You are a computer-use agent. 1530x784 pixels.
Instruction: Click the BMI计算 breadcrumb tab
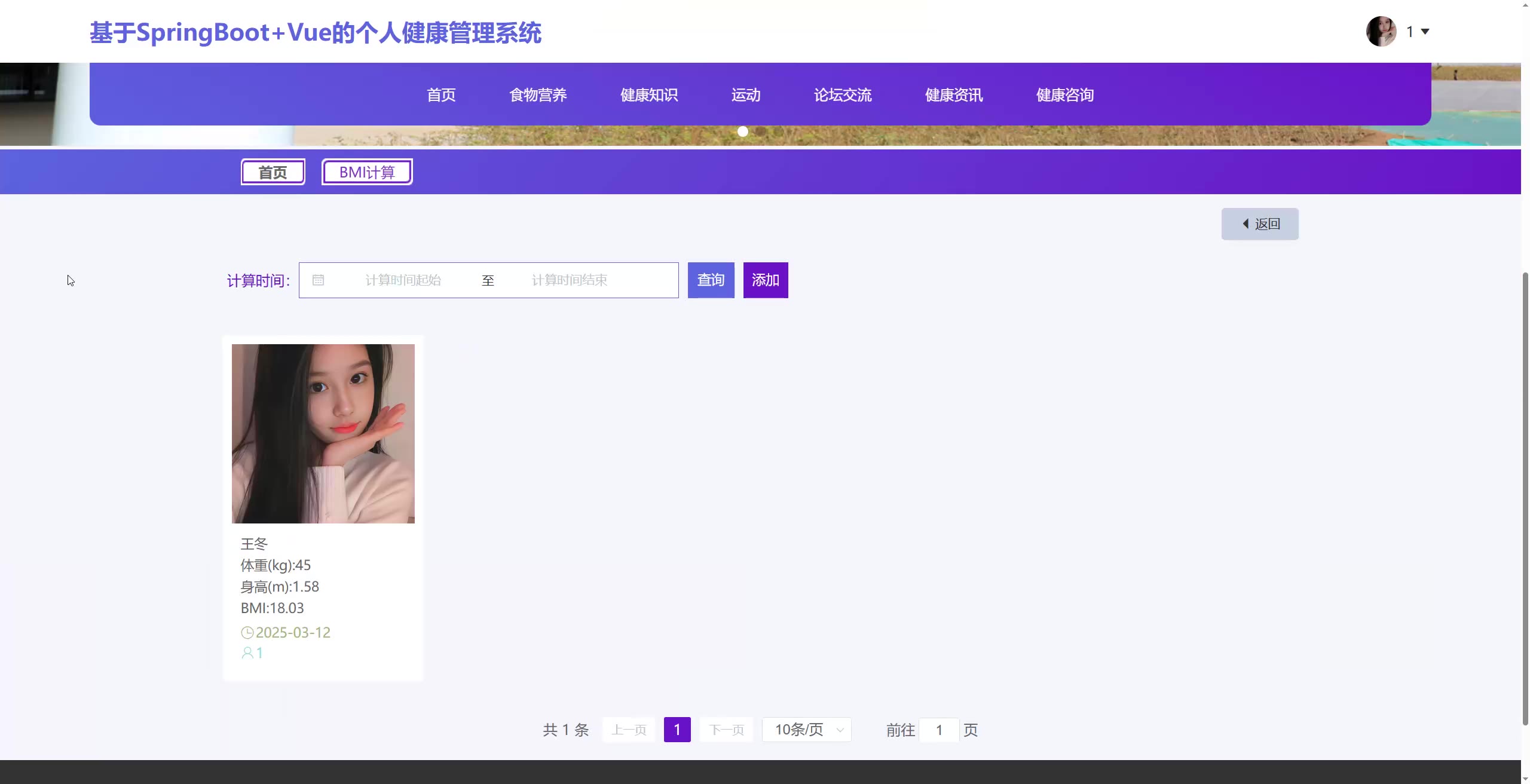(367, 172)
